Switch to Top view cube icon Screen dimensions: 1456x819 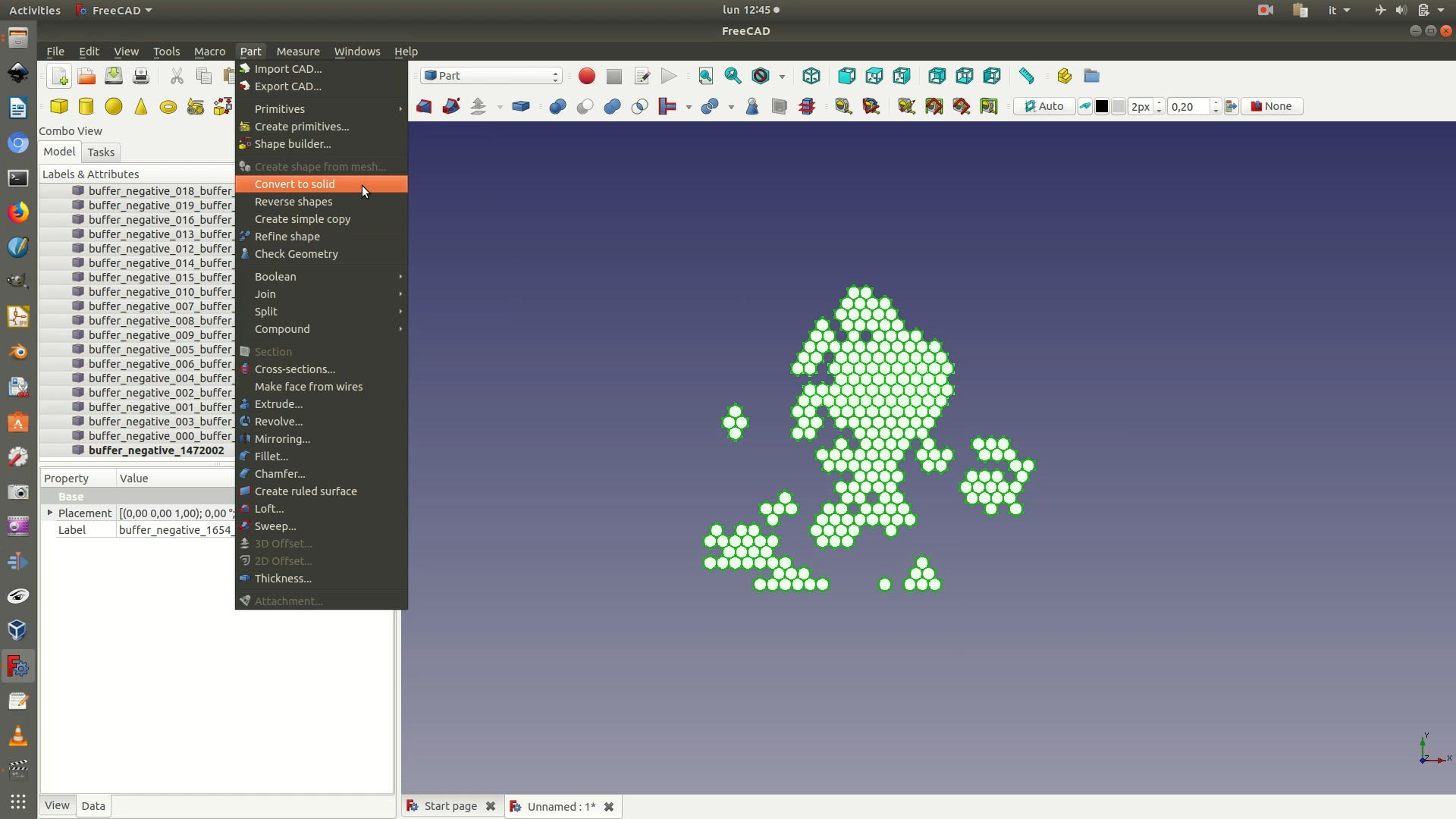tap(874, 76)
